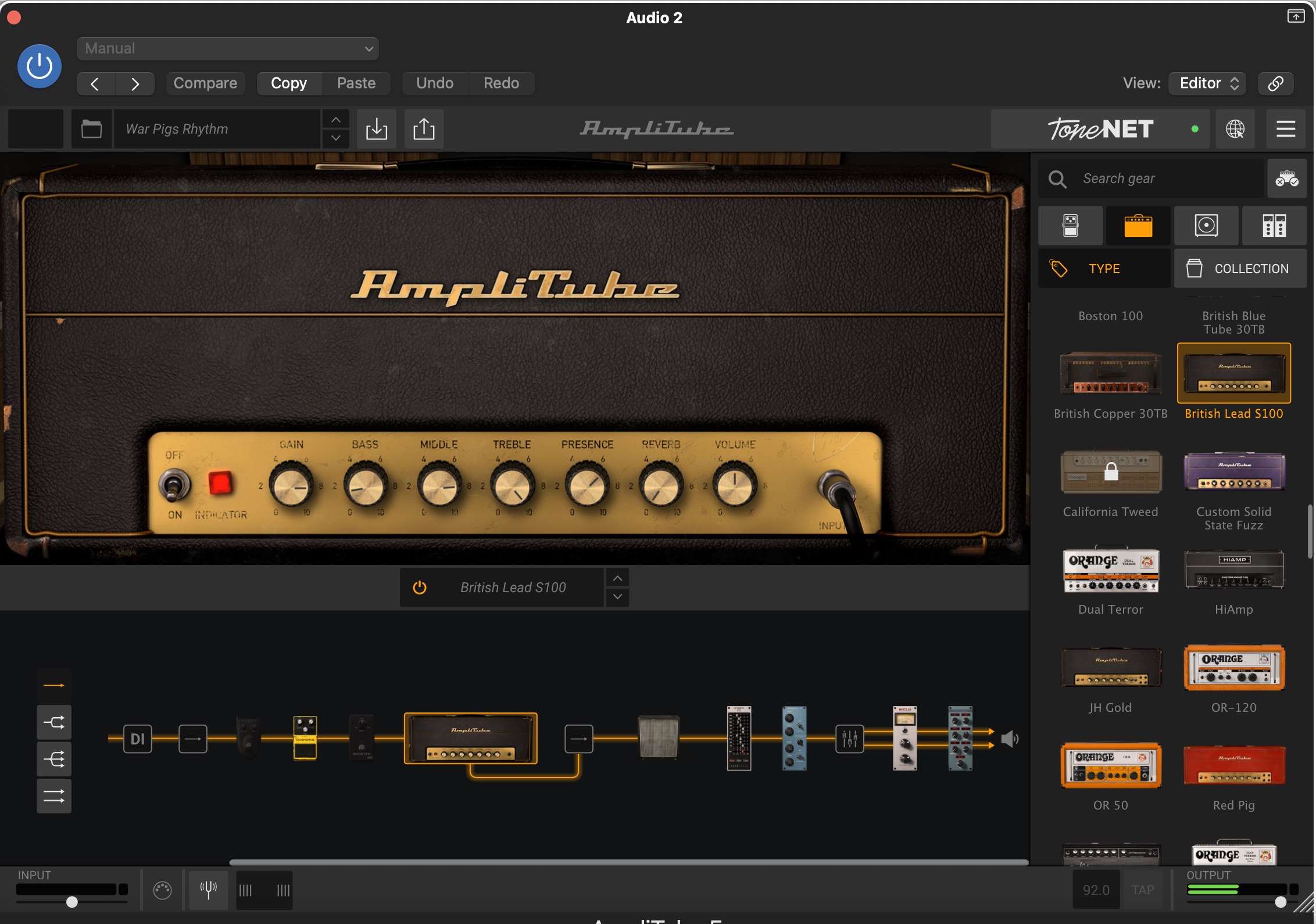Click the Paste button
1316x924 pixels.
click(356, 84)
